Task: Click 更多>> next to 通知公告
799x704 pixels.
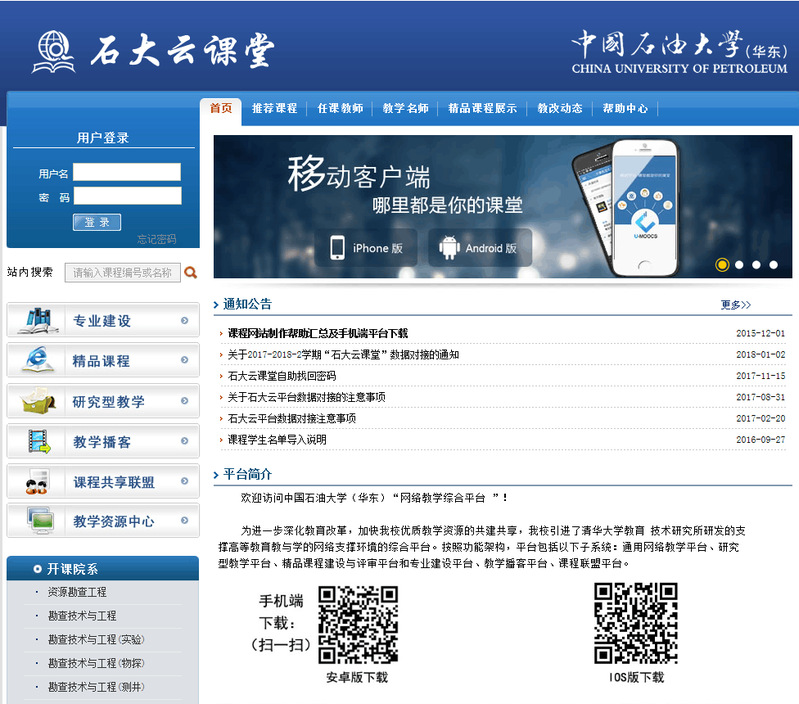Action: point(736,305)
